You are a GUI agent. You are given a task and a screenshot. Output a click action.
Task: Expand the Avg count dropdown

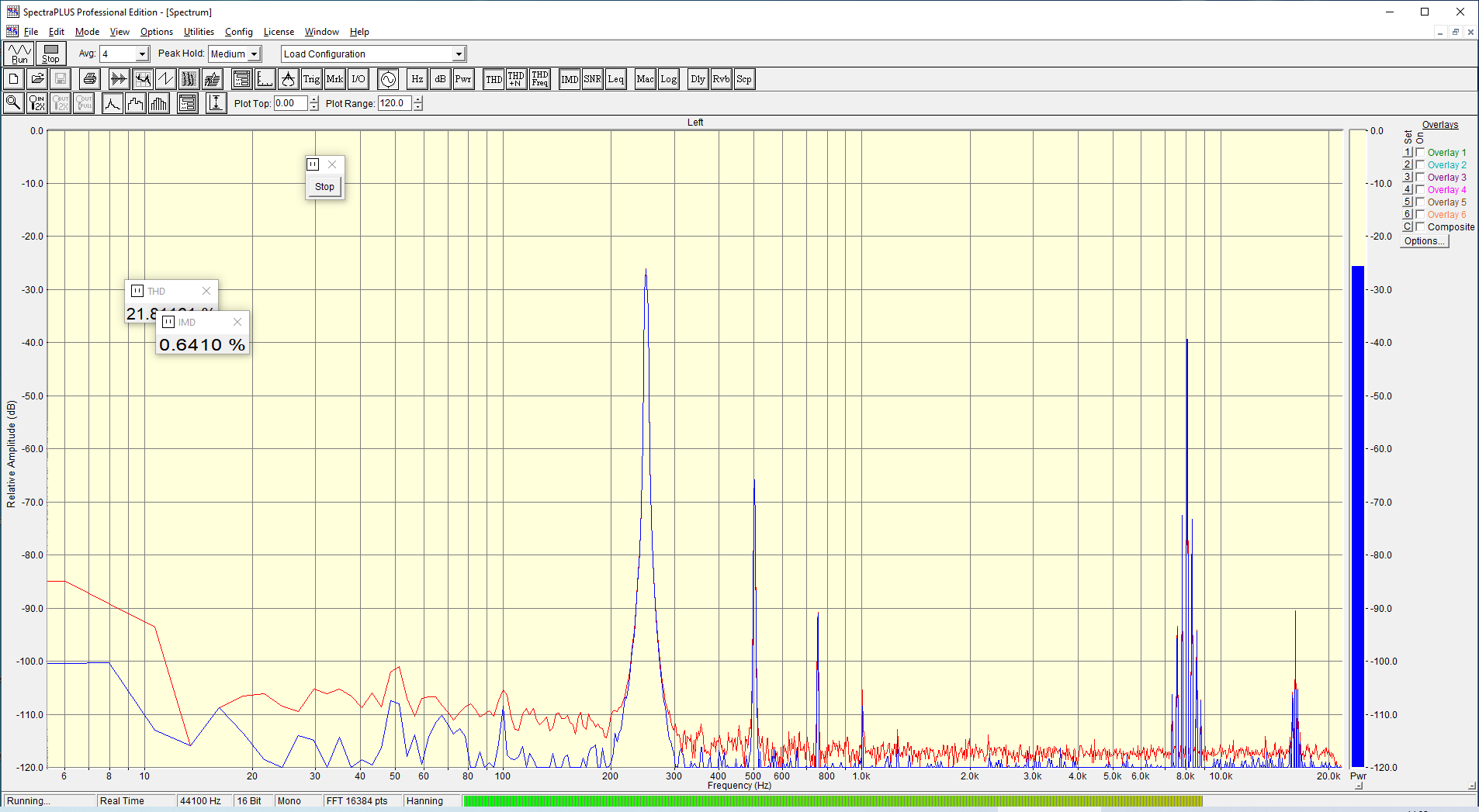pyautogui.click(x=142, y=54)
